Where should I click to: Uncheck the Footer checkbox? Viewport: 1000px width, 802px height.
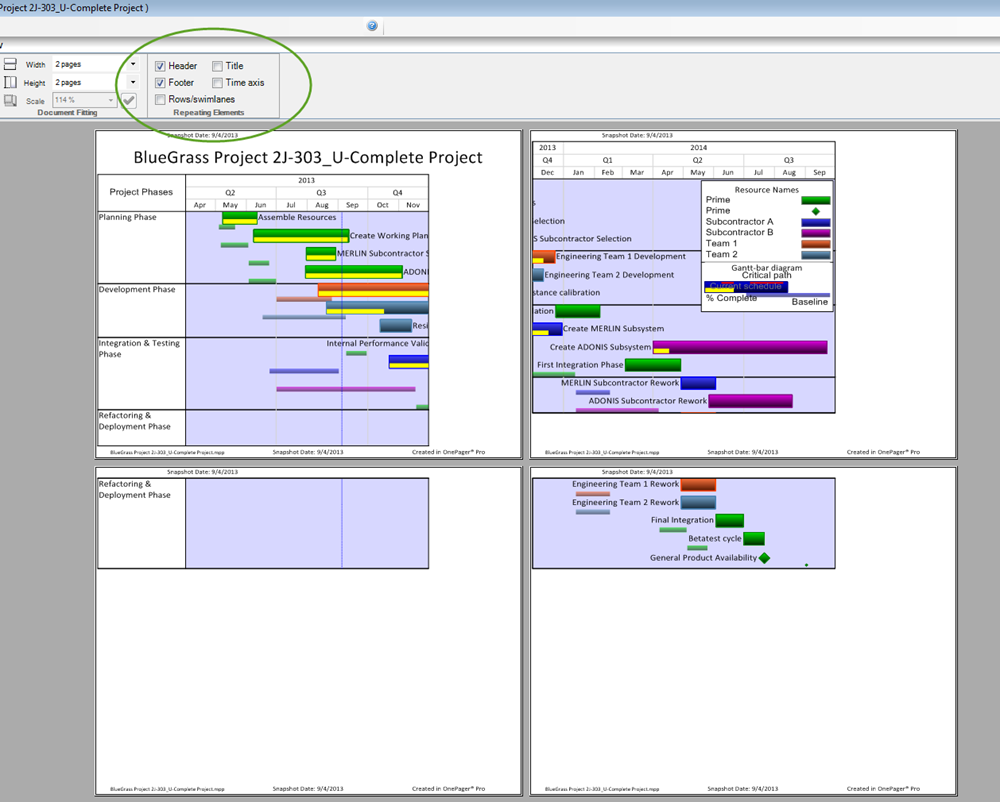coord(160,82)
